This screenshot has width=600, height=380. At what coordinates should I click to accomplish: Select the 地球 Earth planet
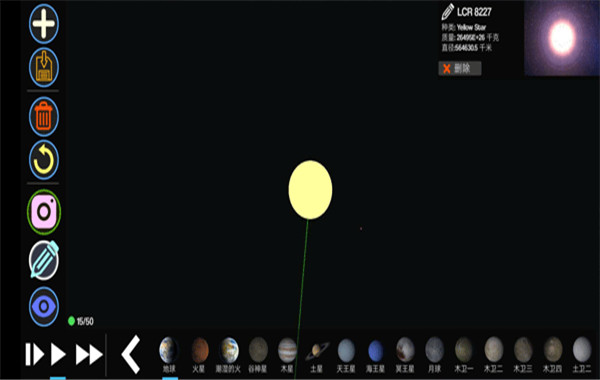[169, 355]
